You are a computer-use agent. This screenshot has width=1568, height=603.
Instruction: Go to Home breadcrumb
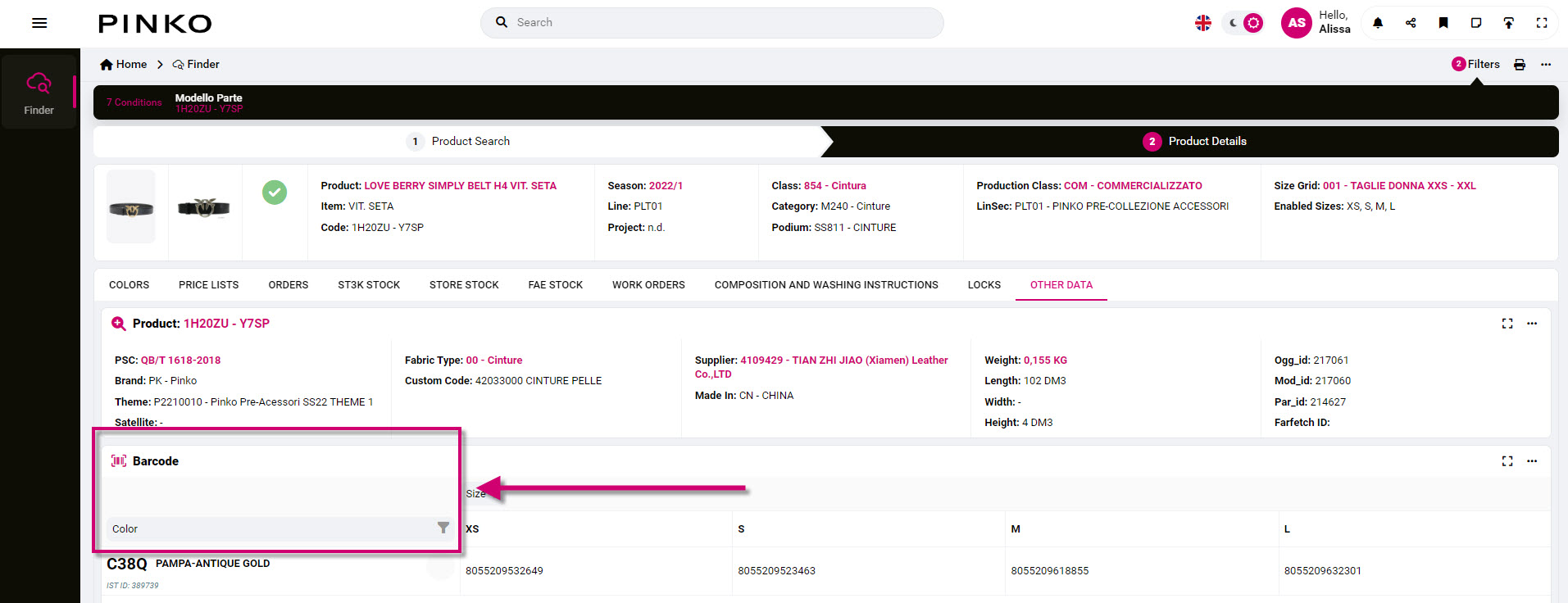click(124, 64)
